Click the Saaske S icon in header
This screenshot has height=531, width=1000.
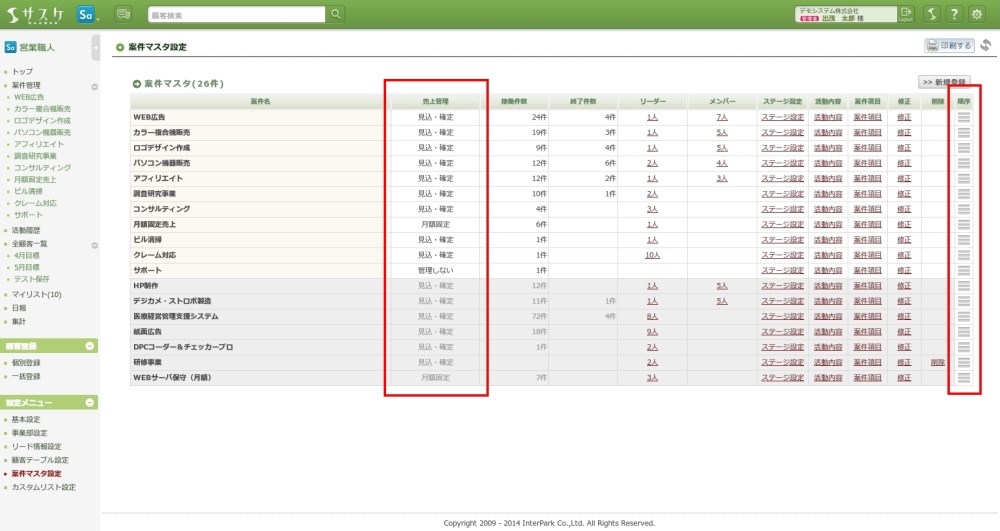(931, 14)
